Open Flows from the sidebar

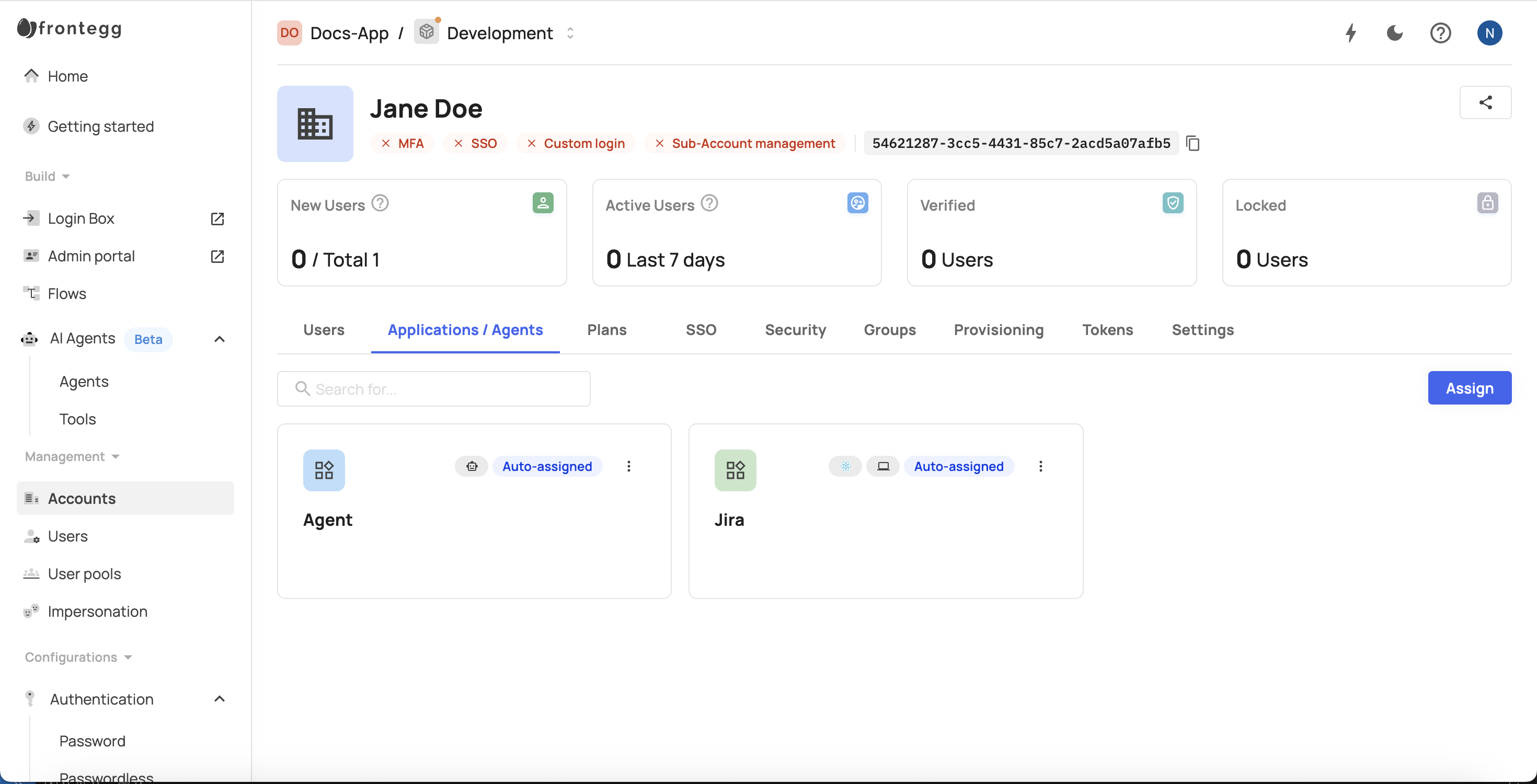(x=67, y=293)
